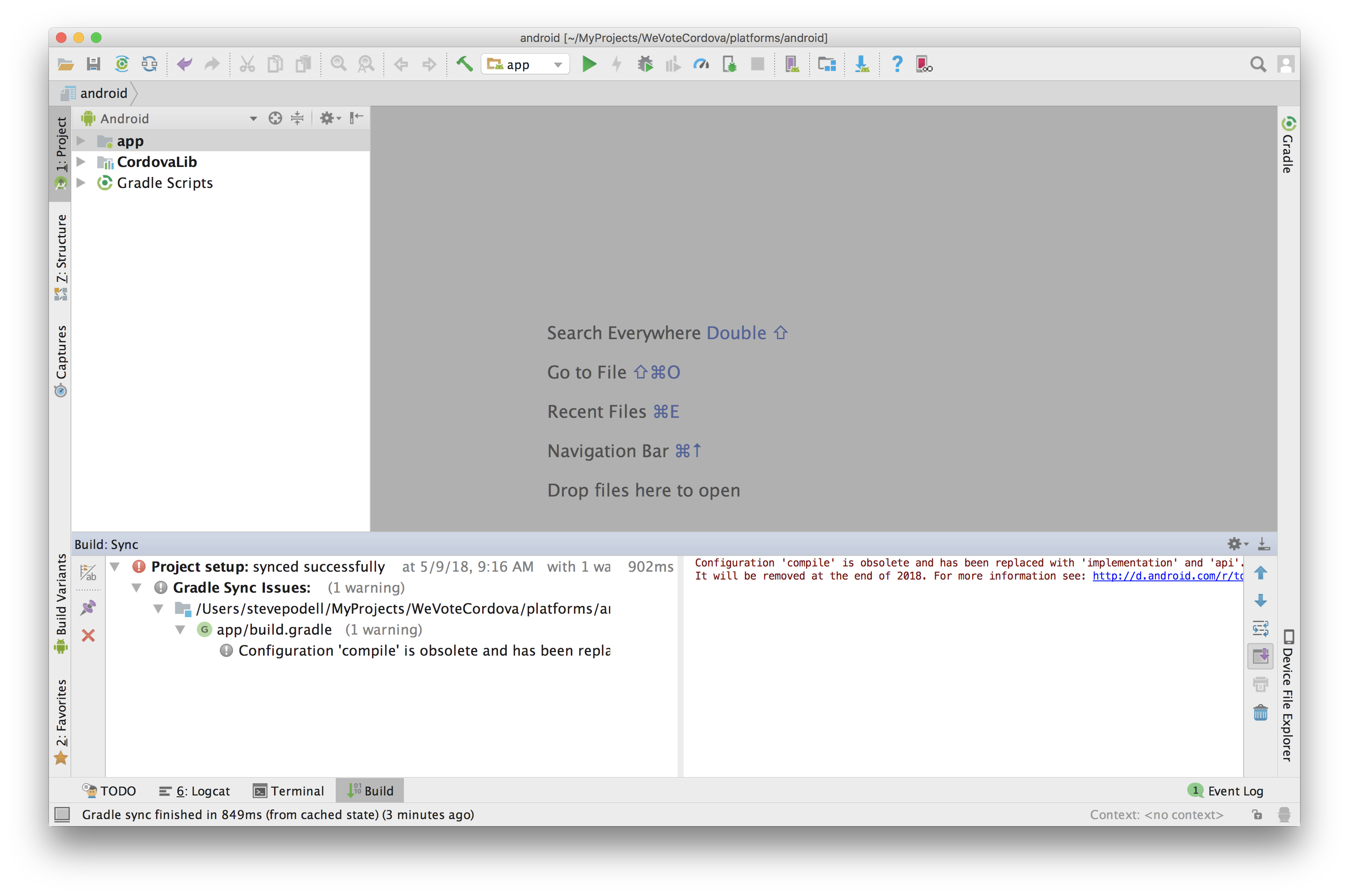Expand the CordovaLib module node
The image size is (1349, 896).
tap(81, 162)
